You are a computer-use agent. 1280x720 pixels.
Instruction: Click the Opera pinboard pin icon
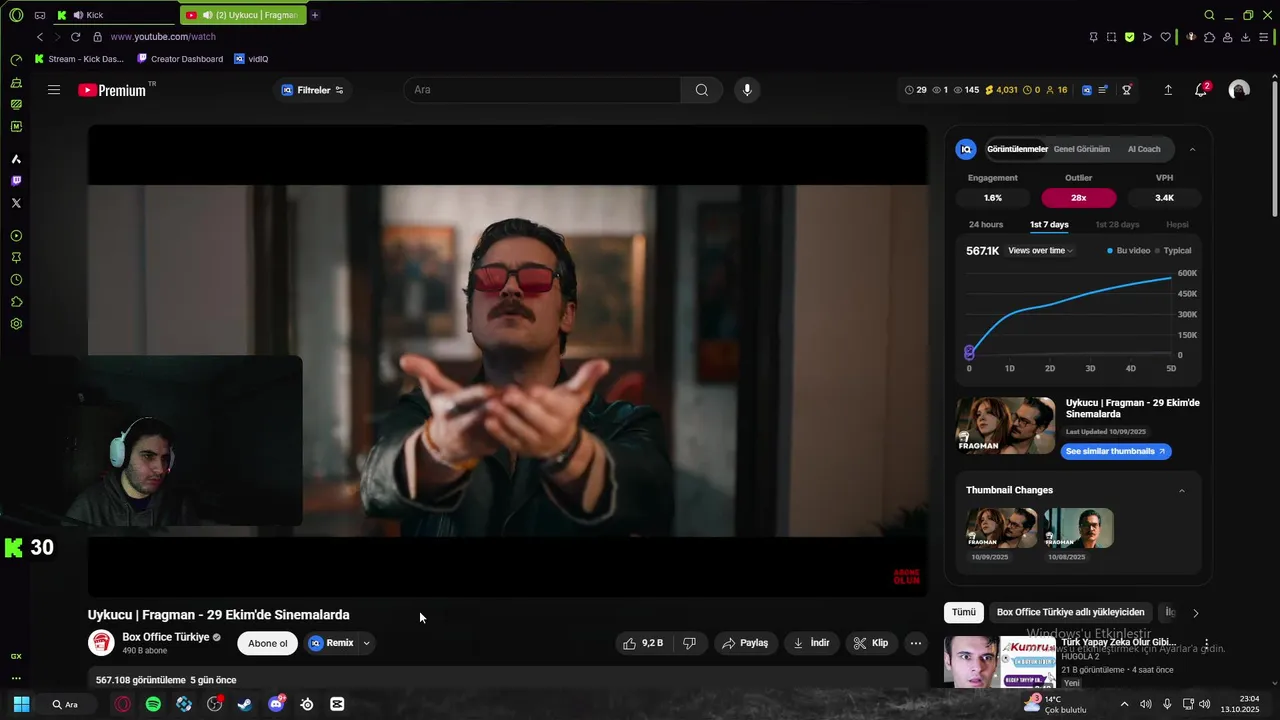1093,37
